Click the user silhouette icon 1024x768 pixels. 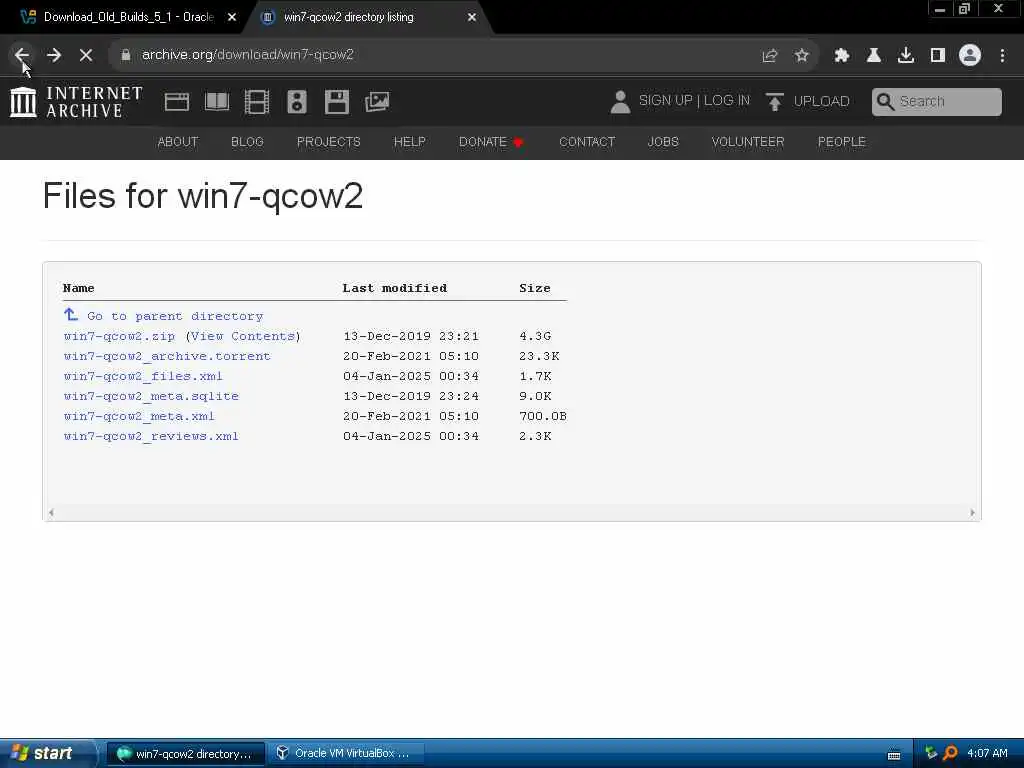pos(620,102)
